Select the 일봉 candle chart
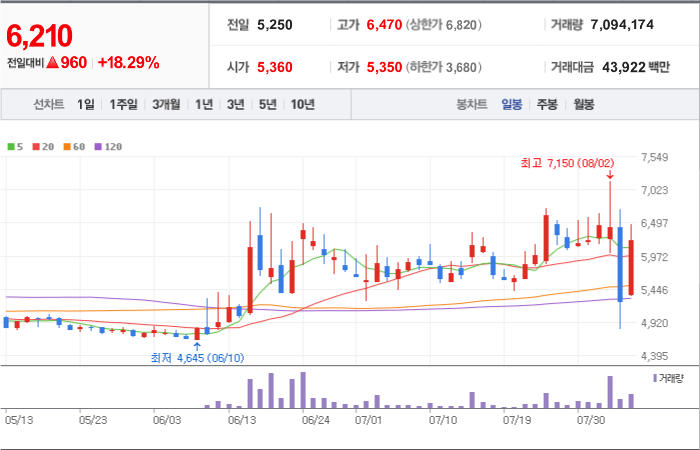Viewport: 700px width, 450px height. (x=512, y=105)
